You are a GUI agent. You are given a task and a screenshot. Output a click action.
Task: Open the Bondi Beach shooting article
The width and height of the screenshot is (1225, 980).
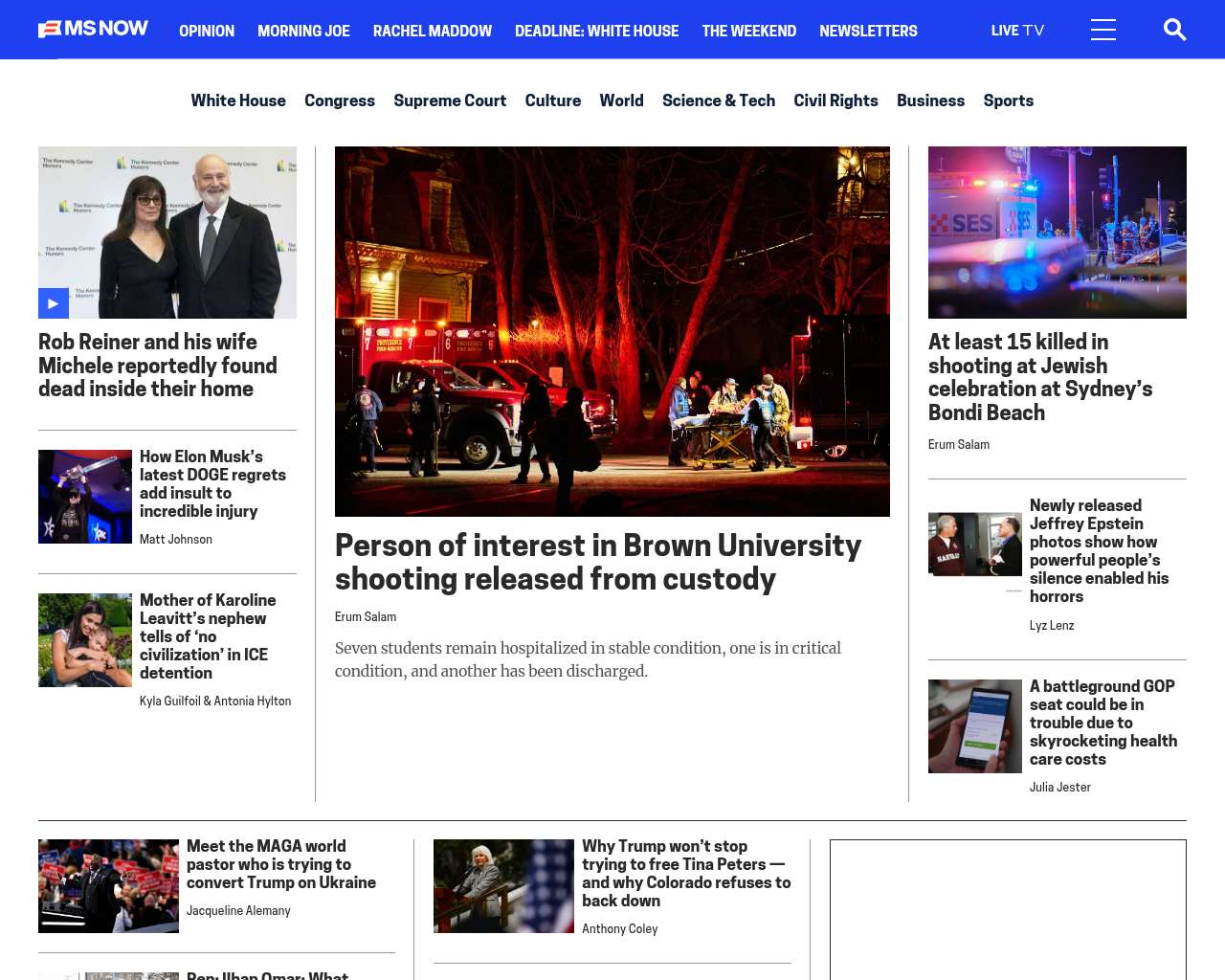1040,377
